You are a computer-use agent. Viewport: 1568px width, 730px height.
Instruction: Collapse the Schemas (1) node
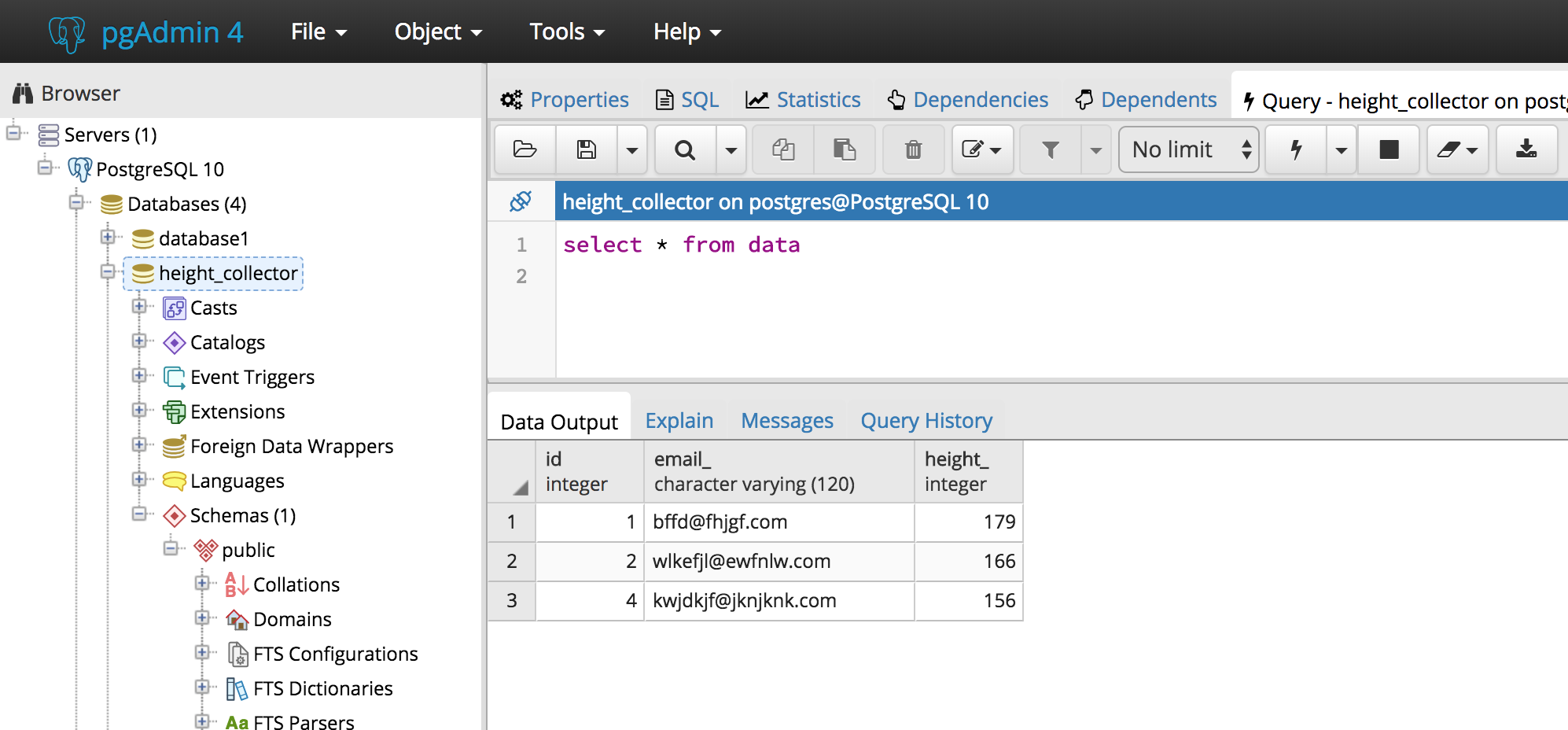coord(139,514)
